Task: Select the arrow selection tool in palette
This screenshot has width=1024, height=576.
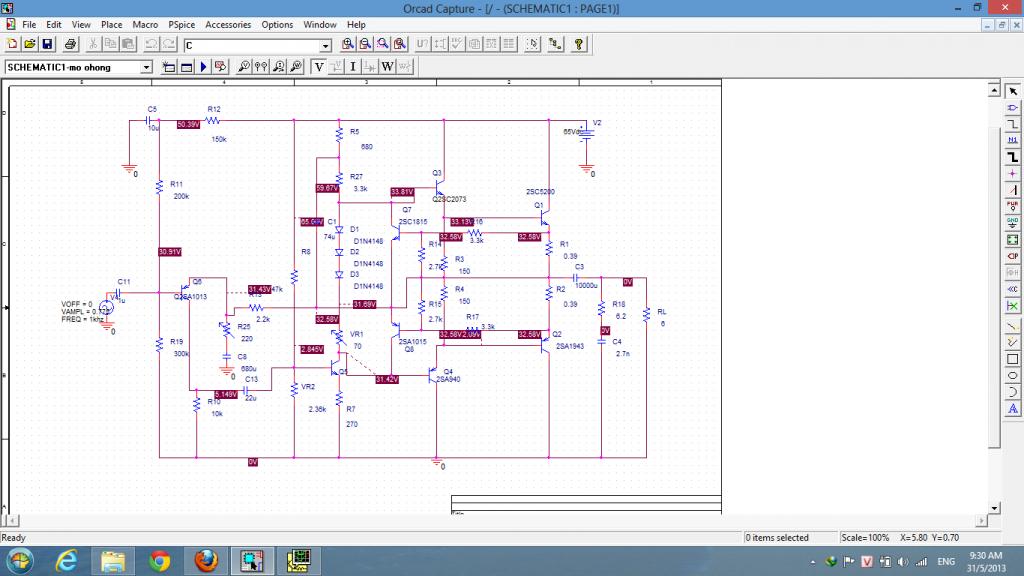Action: 1012,91
